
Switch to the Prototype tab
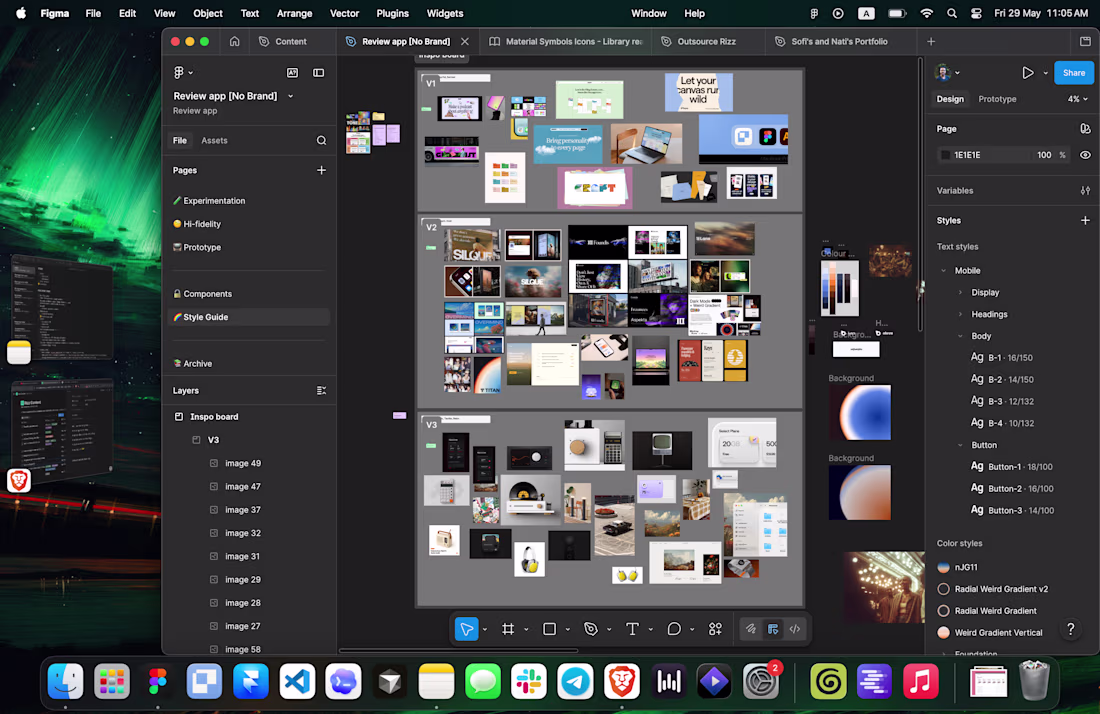(x=997, y=99)
